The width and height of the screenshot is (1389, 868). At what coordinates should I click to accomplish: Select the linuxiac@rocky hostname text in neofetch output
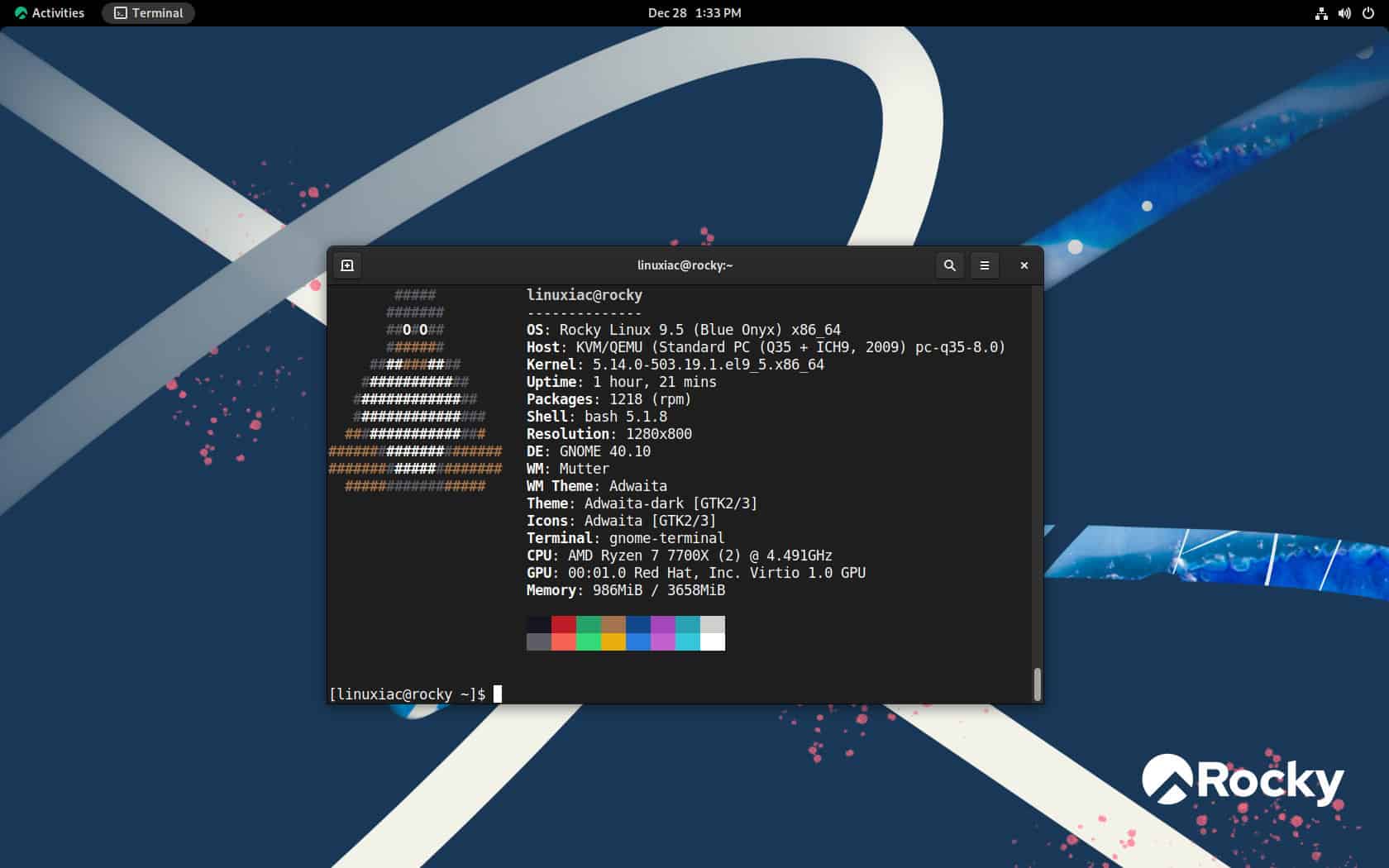[x=585, y=294]
